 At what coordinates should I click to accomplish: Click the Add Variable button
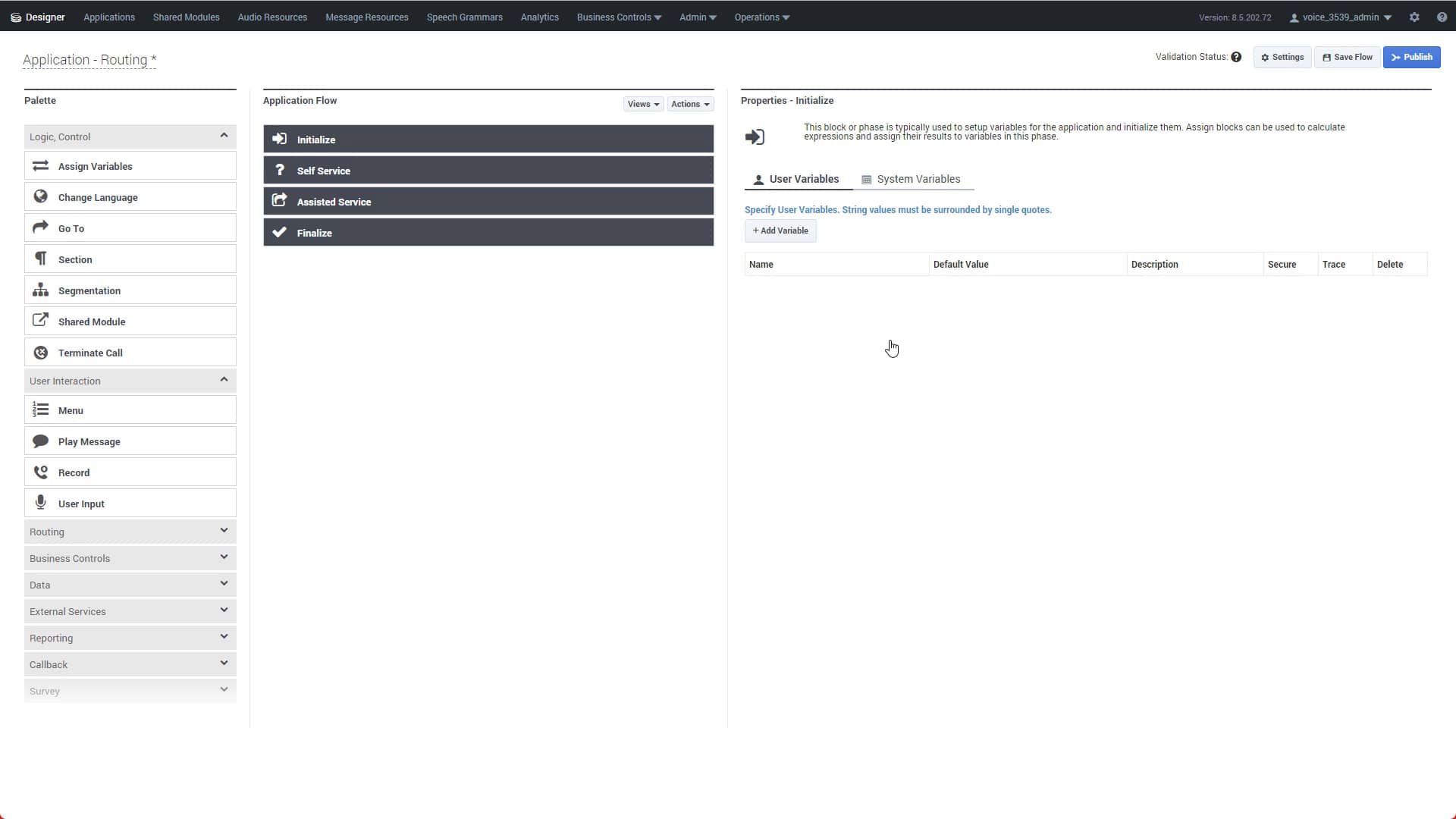point(780,231)
